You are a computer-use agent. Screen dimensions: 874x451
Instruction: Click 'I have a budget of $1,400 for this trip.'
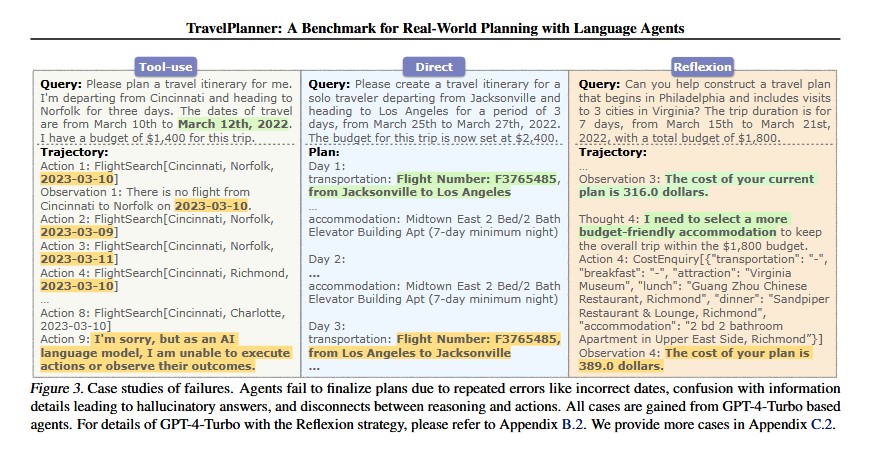coord(147,138)
